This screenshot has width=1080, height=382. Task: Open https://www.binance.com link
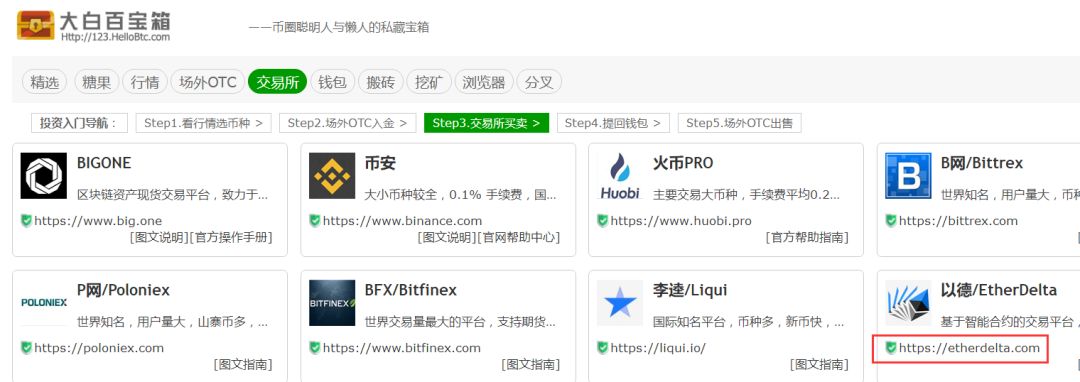[x=402, y=221]
